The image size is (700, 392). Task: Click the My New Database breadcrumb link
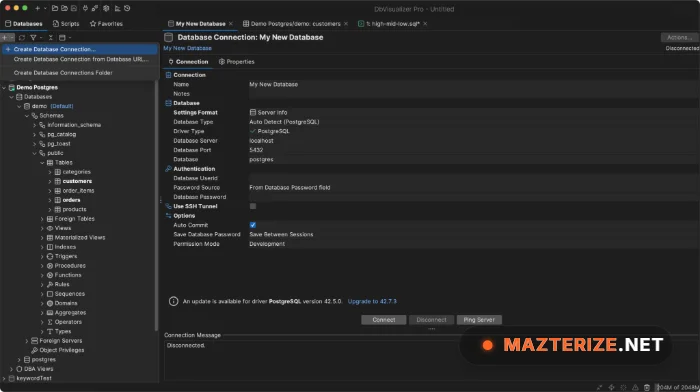[x=188, y=48]
